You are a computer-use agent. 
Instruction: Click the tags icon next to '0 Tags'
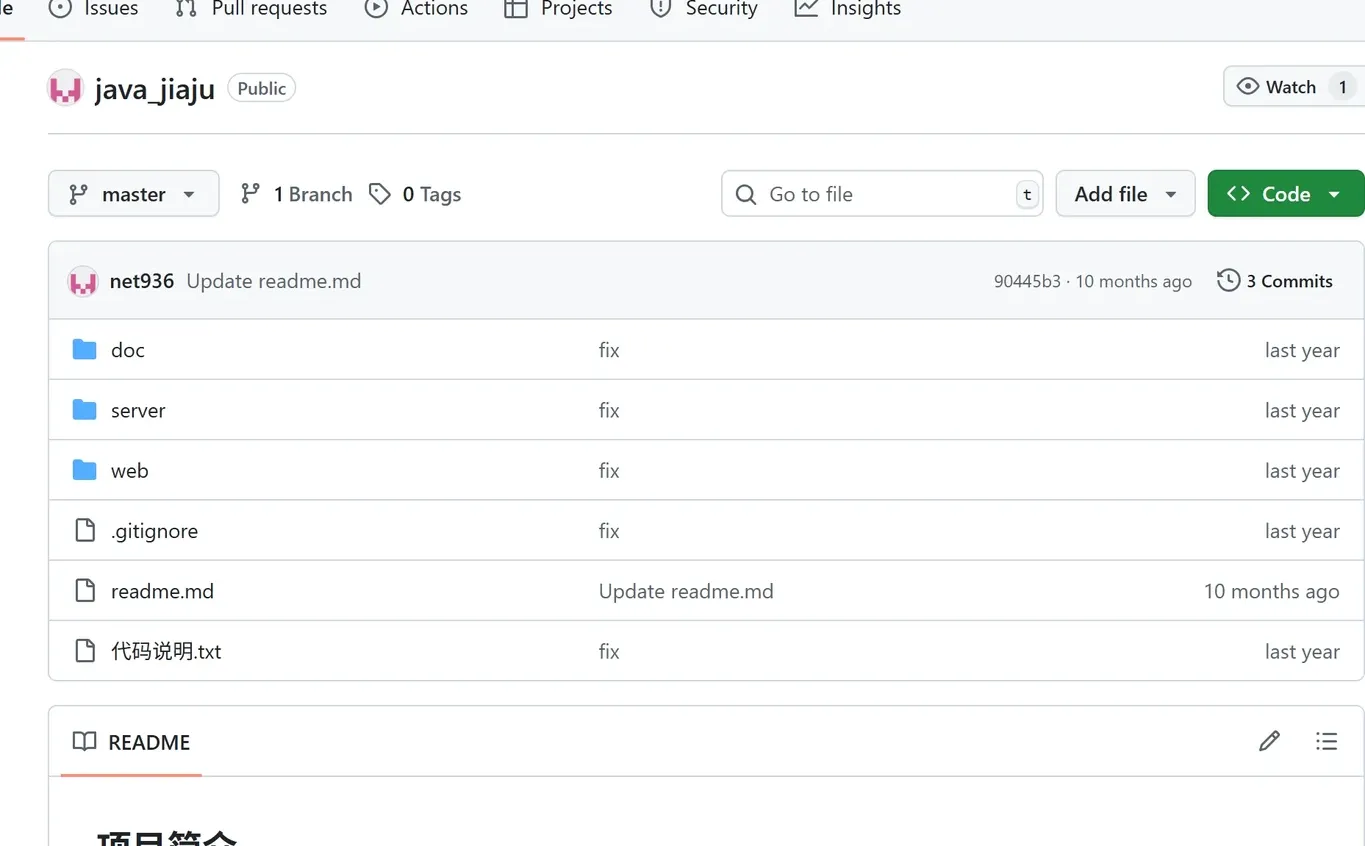pyautogui.click(x=380, y=193)
